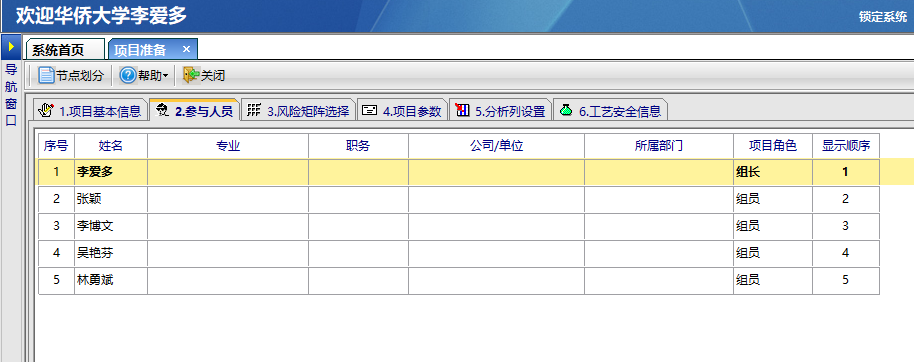Click the 导航窗口 side panel label
914x362 pixels.
coord(10,95)
